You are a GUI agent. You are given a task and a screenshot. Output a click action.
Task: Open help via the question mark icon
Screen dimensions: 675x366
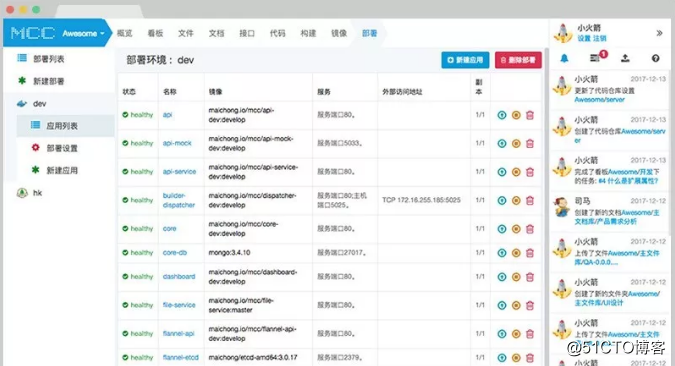coord(655,58)
